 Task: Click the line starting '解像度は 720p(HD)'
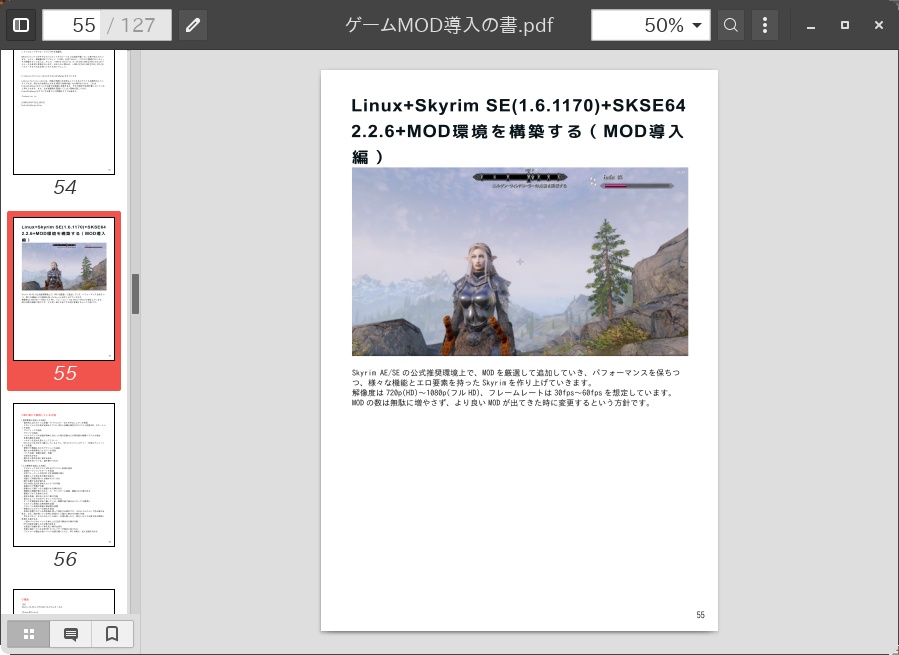pyautogui.click(x=512, y=393)
